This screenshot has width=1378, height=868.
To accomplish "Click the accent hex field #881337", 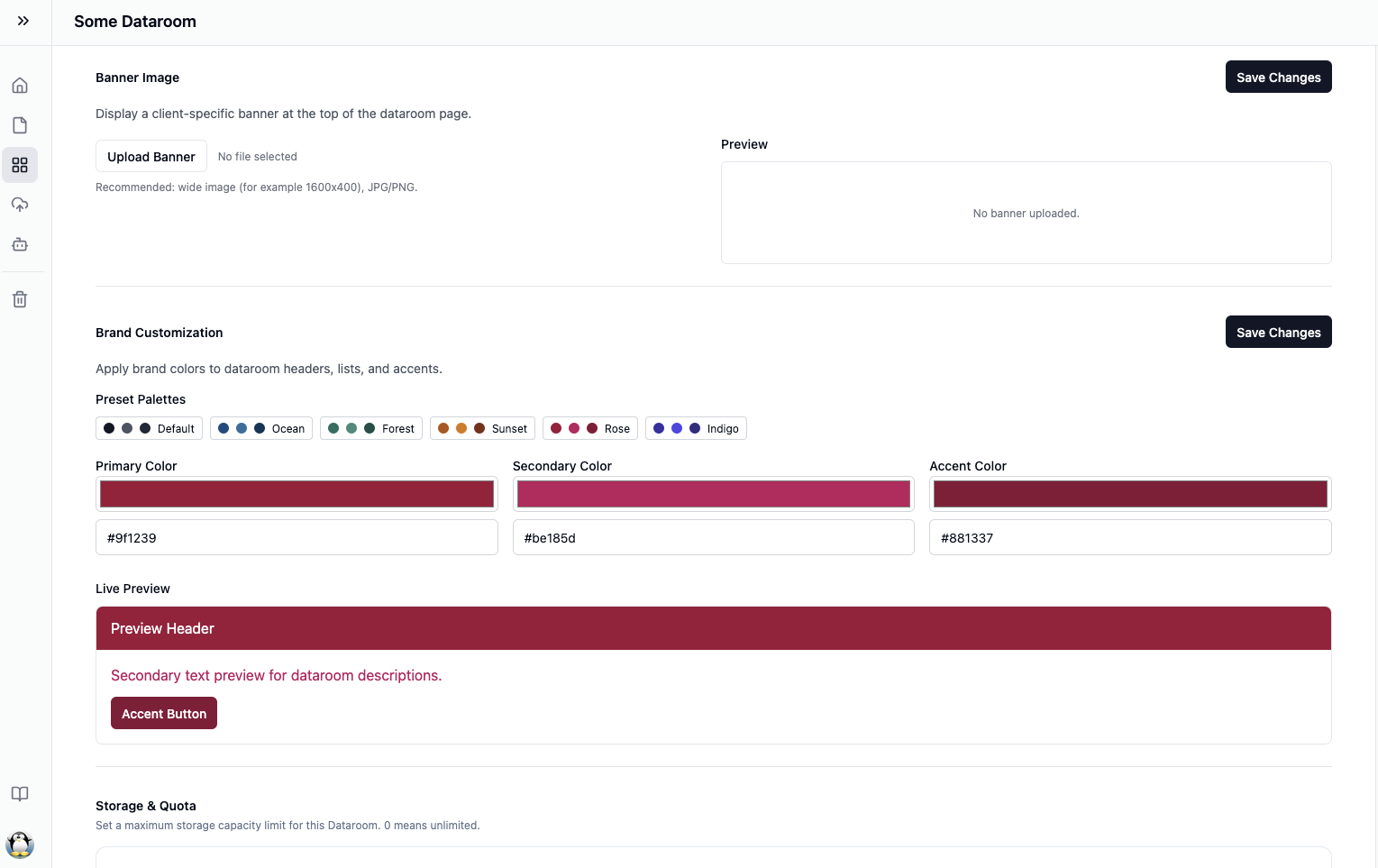I will tap(1130, 538).
